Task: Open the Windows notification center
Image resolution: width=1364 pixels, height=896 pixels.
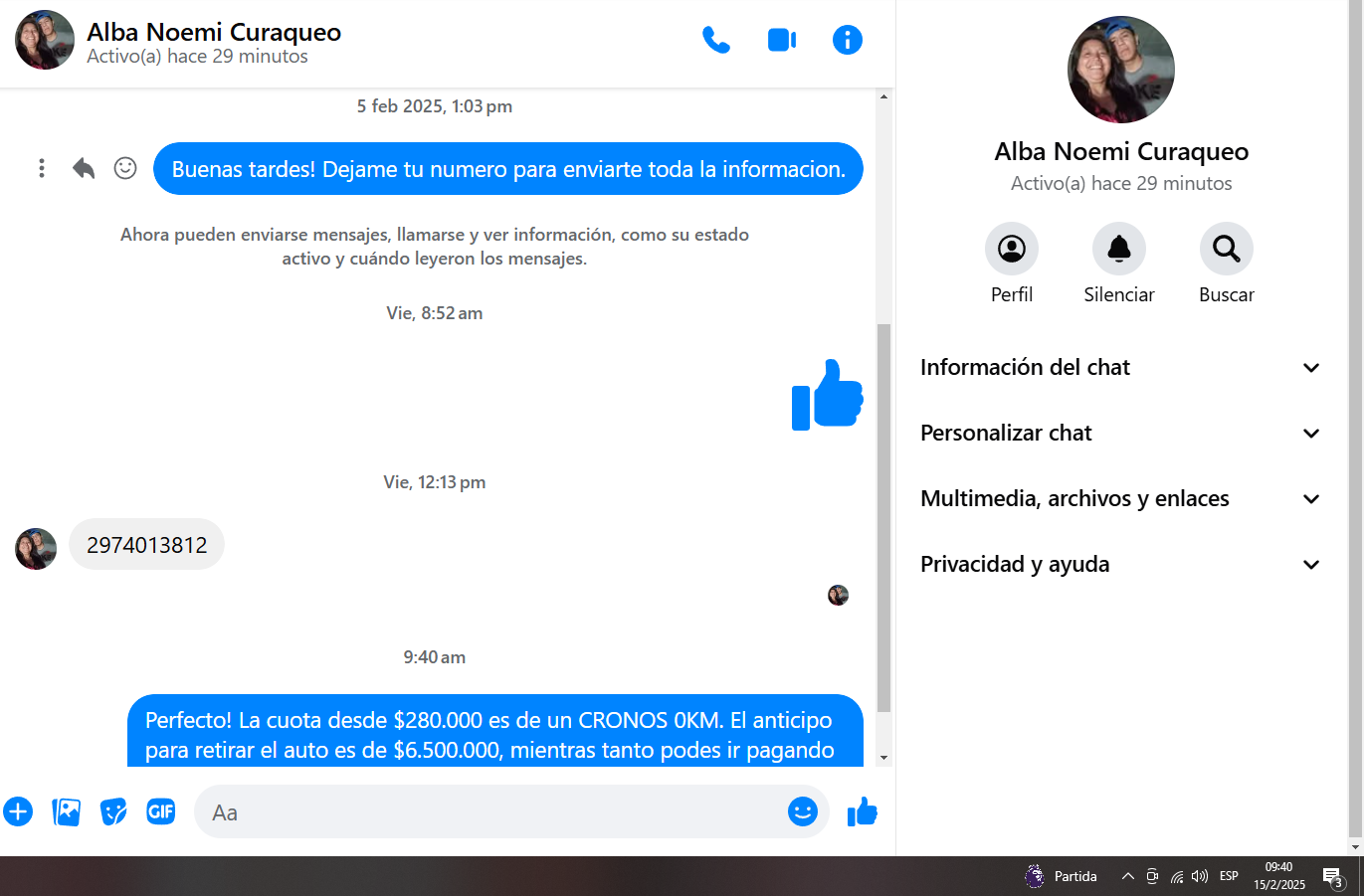Action: (1334, 877)
